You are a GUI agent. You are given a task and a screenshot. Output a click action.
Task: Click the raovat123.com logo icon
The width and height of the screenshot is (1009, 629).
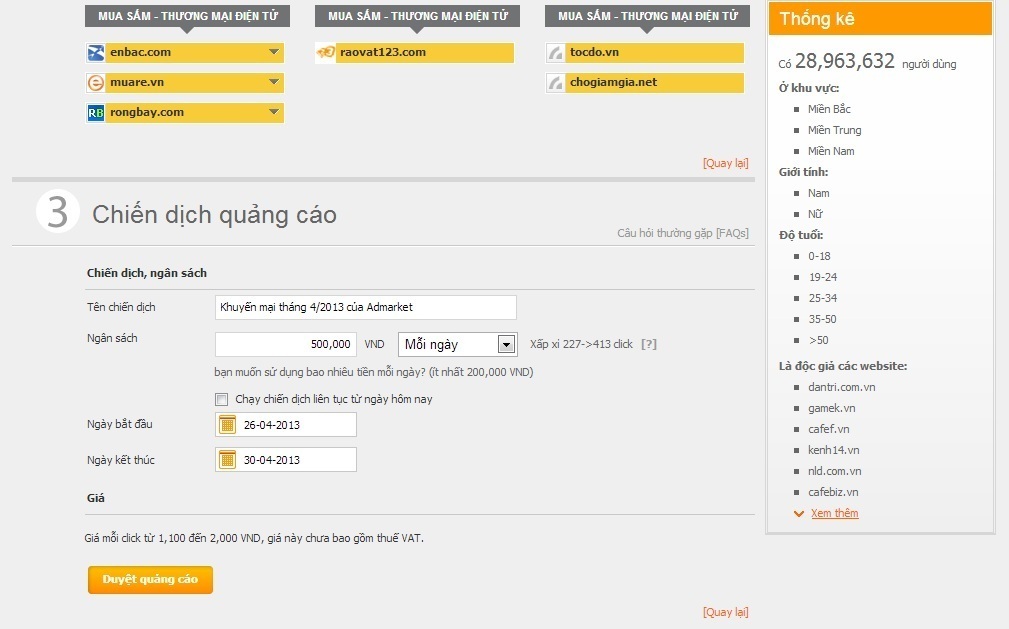[x=326, y=53]
